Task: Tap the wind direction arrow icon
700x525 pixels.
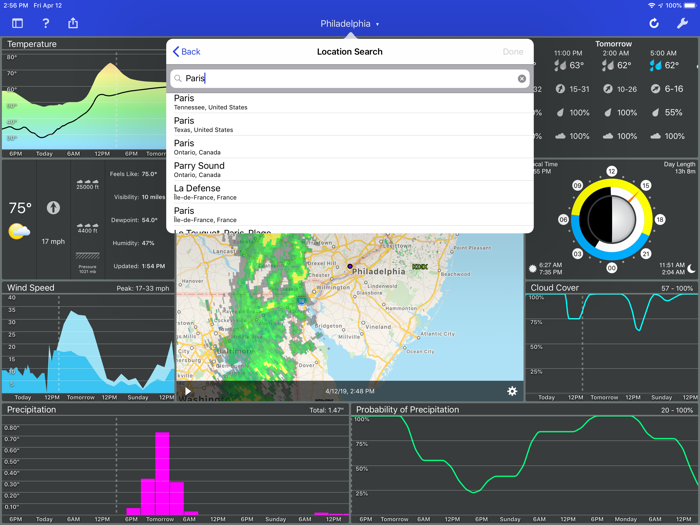Action: [53, 208]
